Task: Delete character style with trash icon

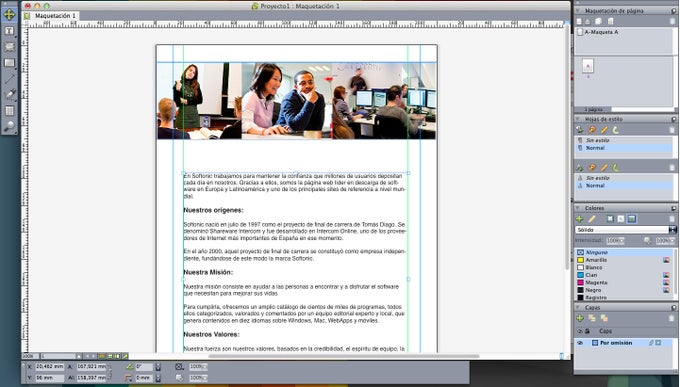Action: click(x=672, y=167)
